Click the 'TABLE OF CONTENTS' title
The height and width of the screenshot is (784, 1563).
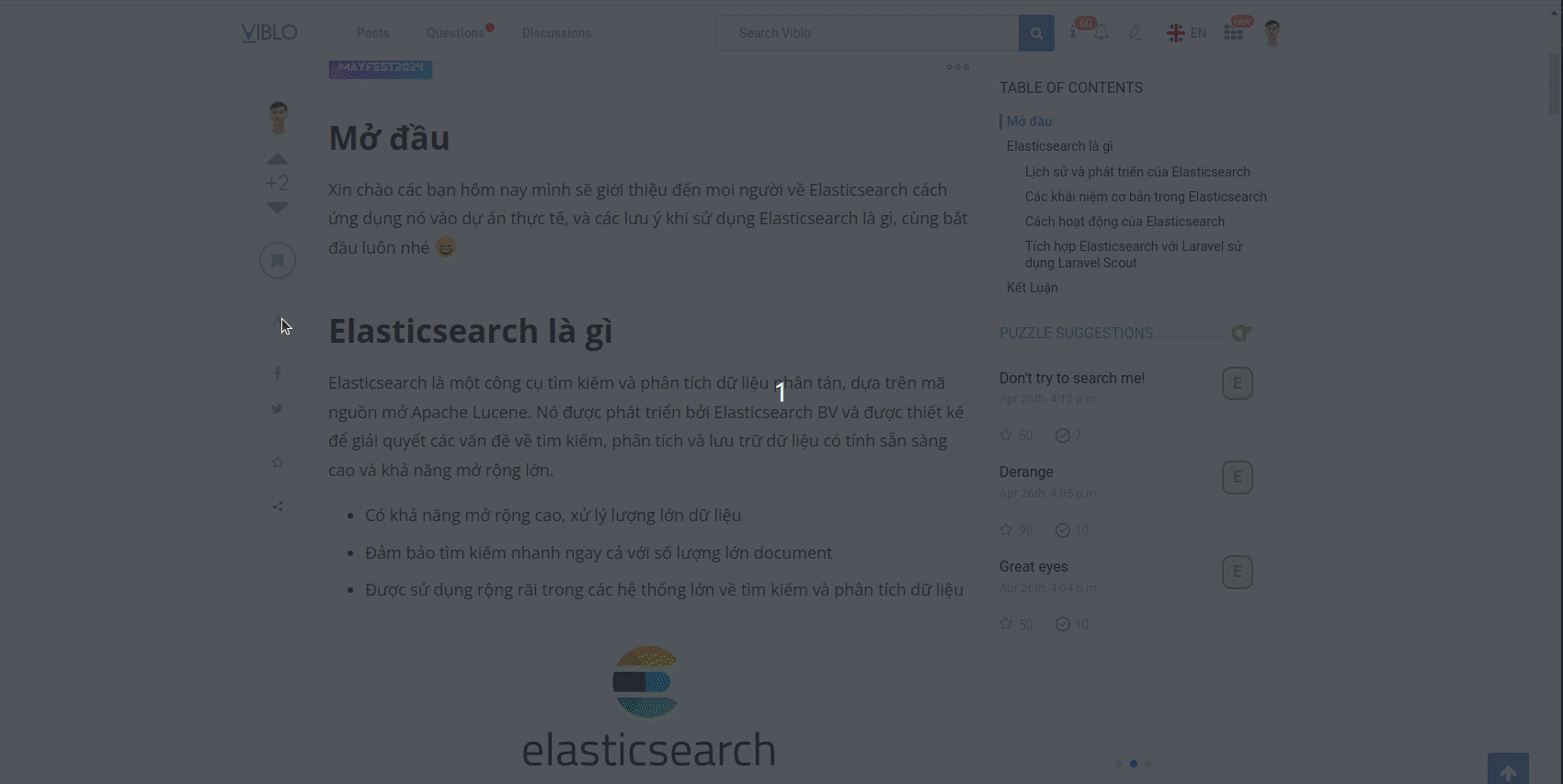pos(1071,88)
